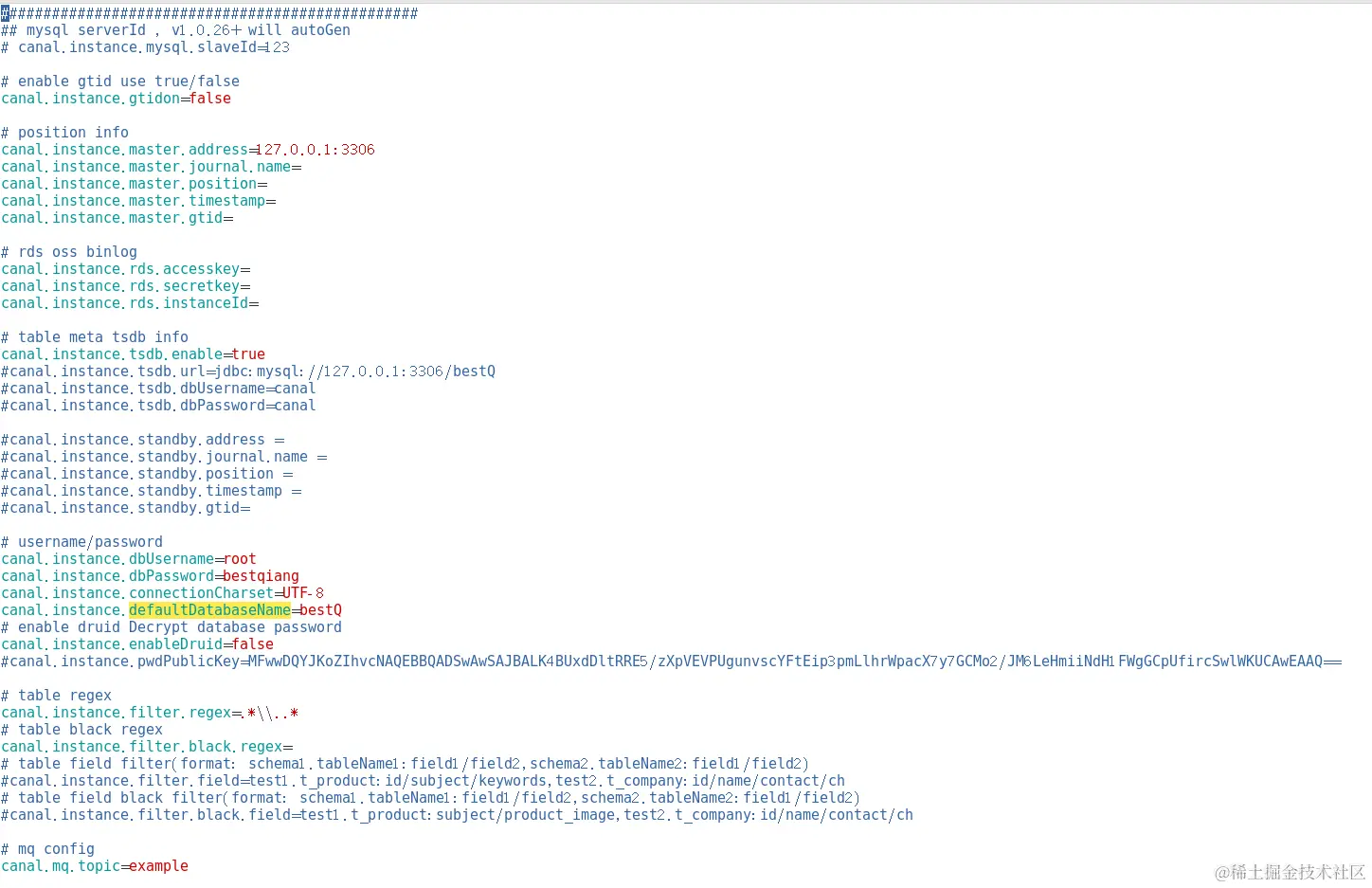The image size is (1372, 888).
Task: Click 'canal.instance.filter.black.regex=' line
Action: click(x=147, y=747)
